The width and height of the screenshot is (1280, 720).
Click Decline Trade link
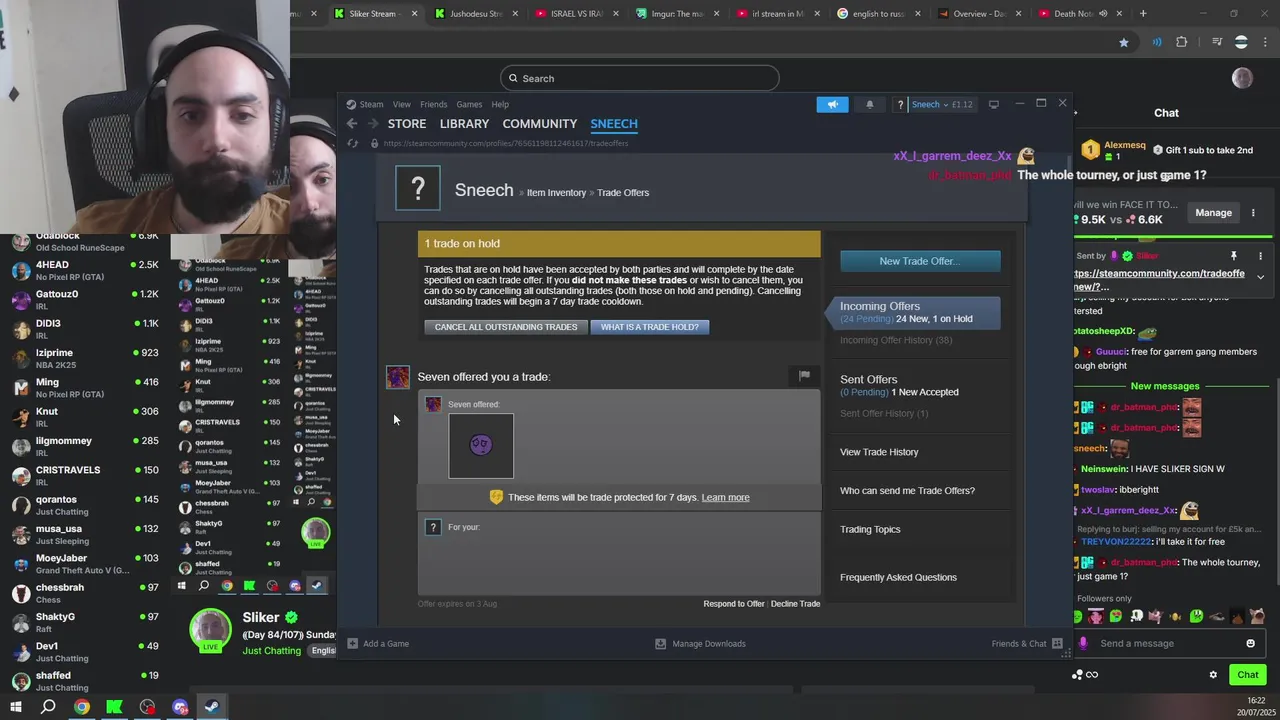795,603
